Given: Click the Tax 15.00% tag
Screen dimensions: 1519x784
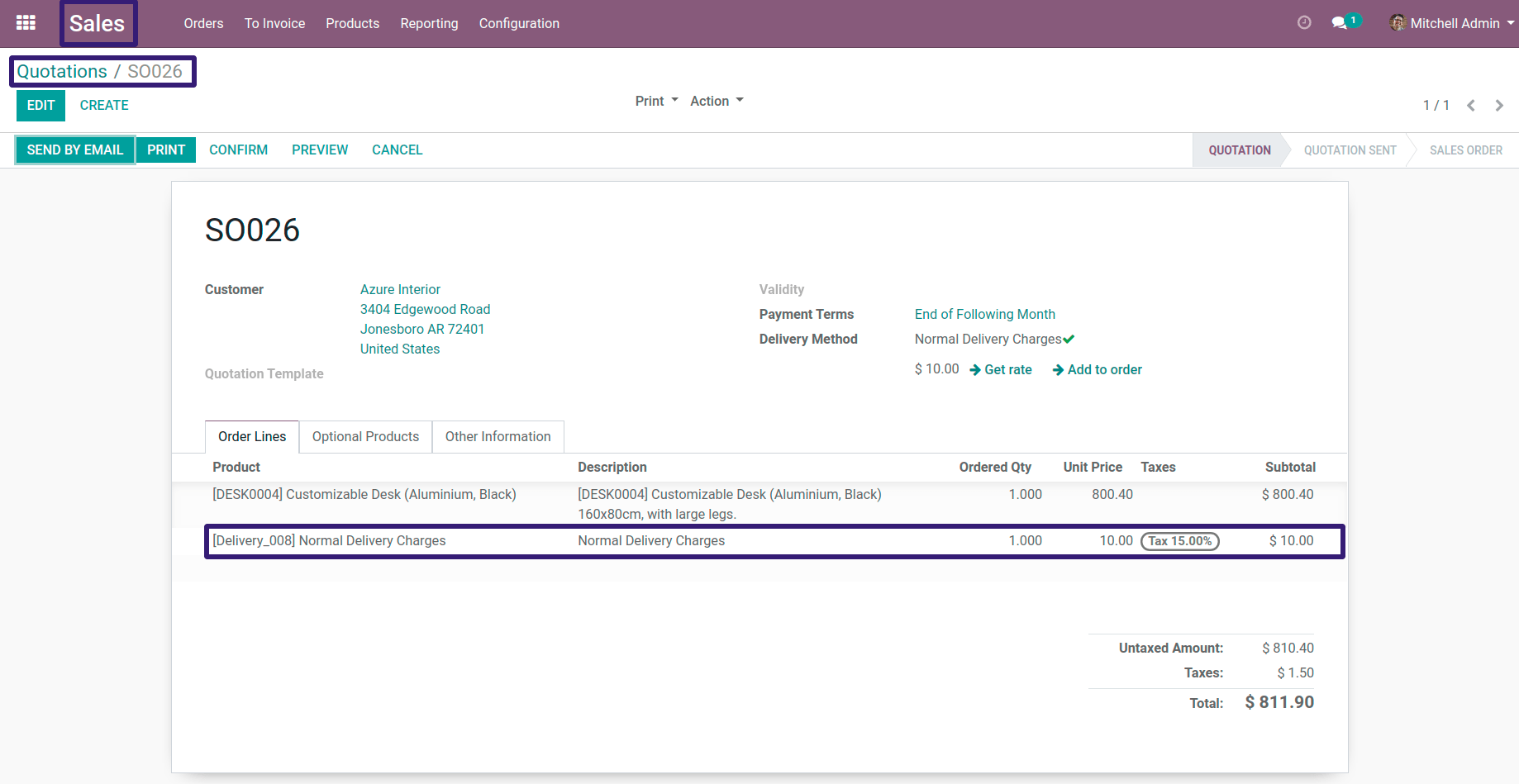Looking at the screenshot, I should point(1180,541).
